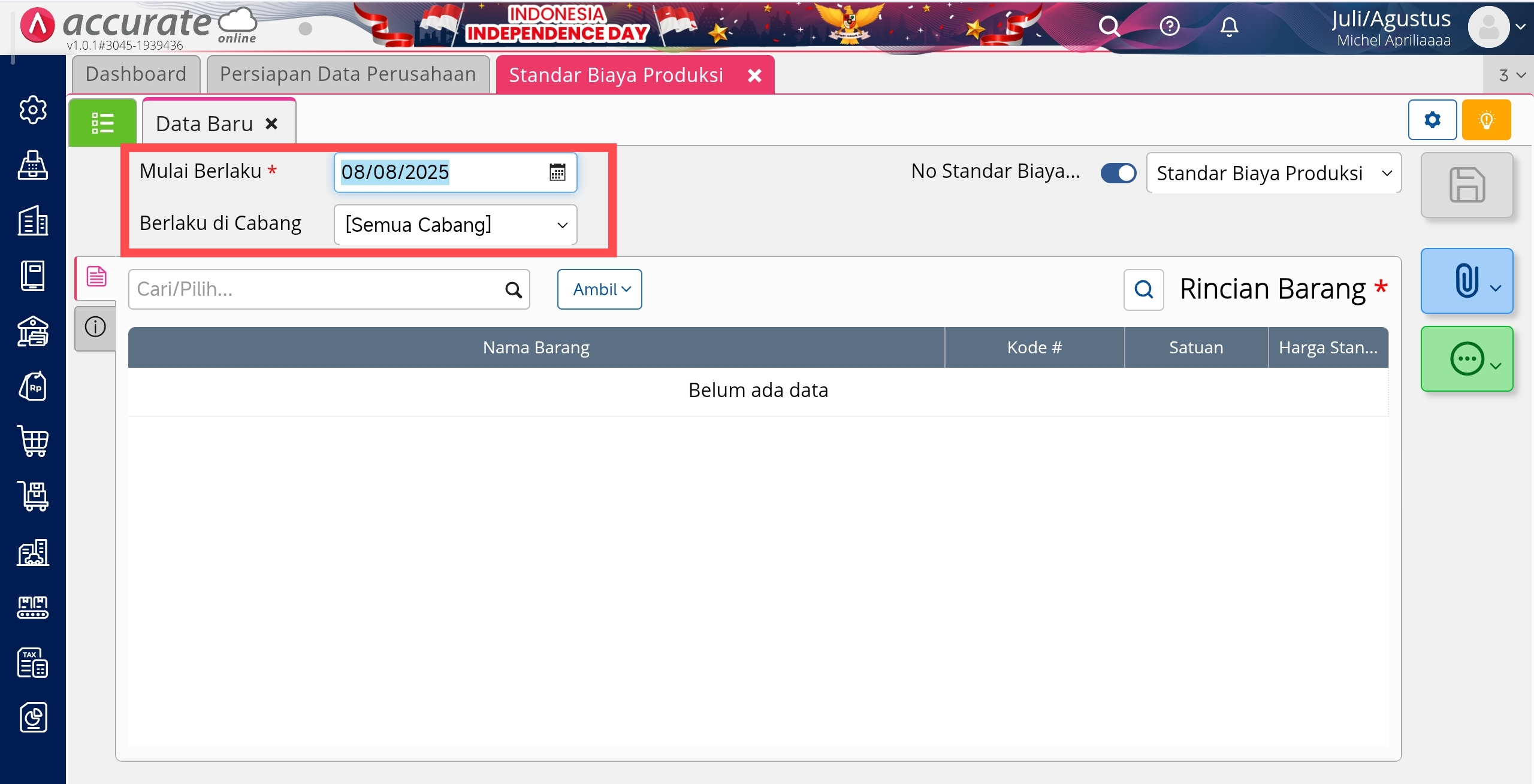Click the green list view icon
Image resolution: width=1534 pixels, height=784 pixels.
102,123
